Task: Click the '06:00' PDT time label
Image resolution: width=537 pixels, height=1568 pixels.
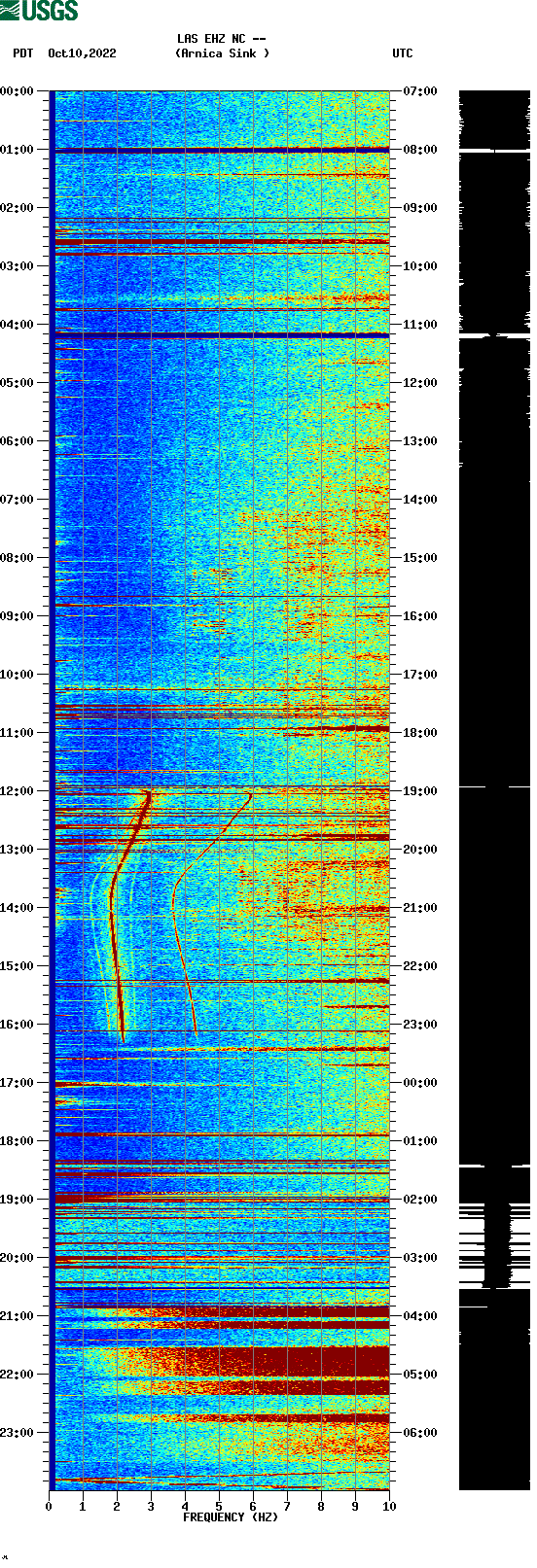Action: [x=17, y=441]
